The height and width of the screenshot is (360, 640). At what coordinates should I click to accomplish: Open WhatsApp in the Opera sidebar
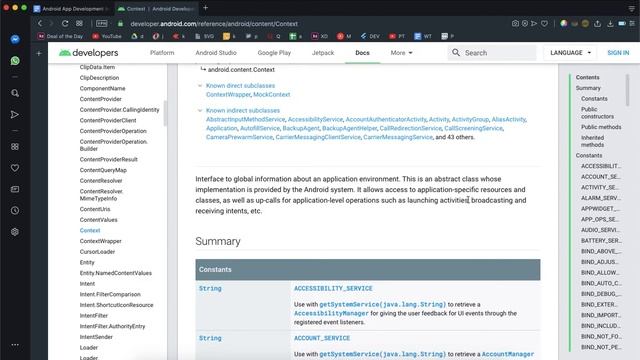pyautogui.click(x=15, y=61)
